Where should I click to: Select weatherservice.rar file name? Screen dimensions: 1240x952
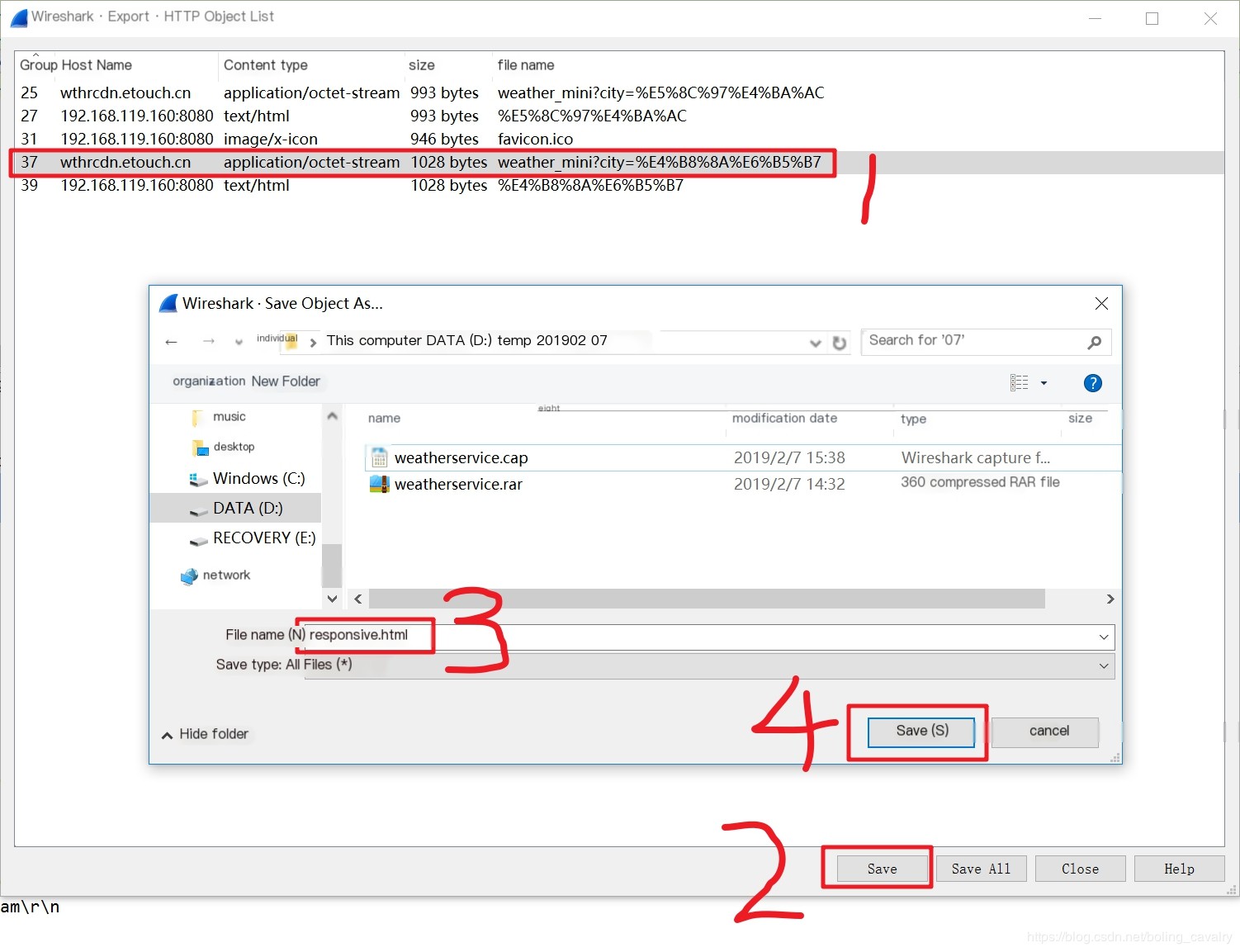(x=458, y=484)
